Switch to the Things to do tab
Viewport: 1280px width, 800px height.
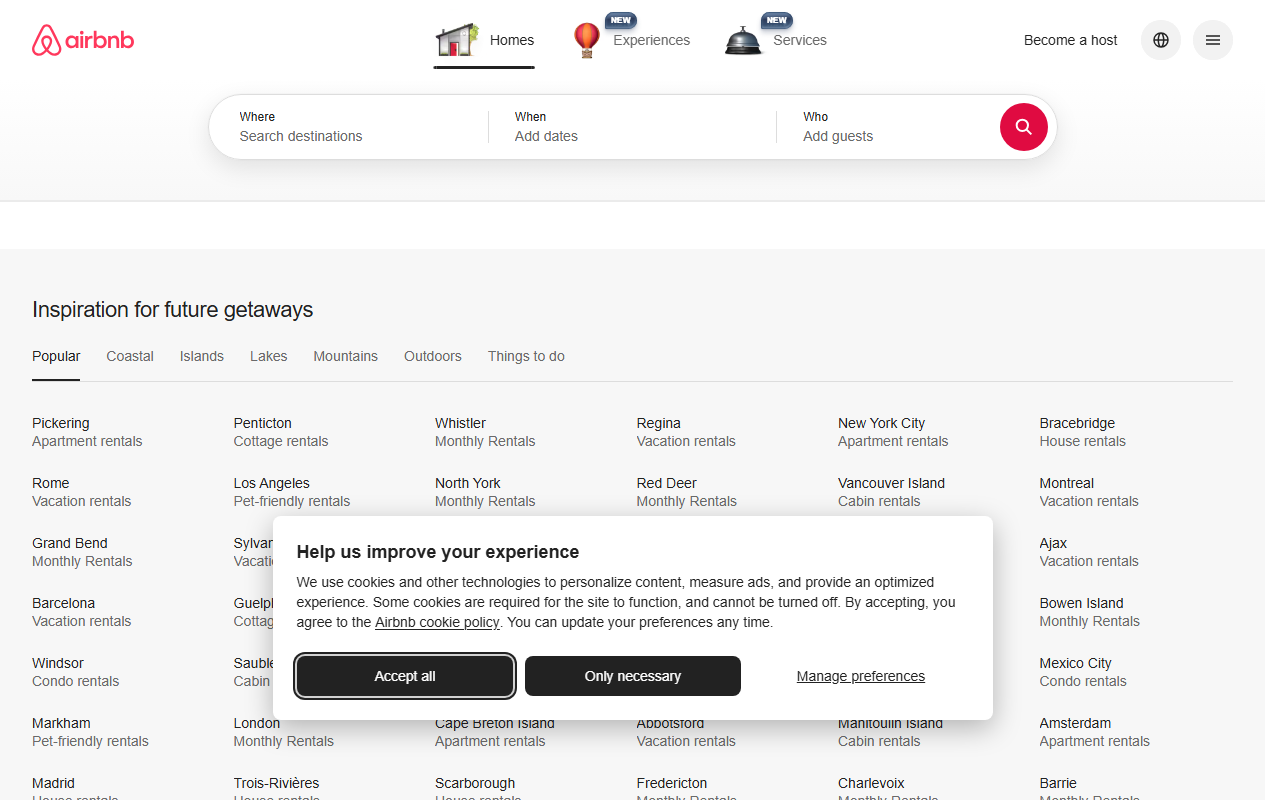tap(526, 356)
